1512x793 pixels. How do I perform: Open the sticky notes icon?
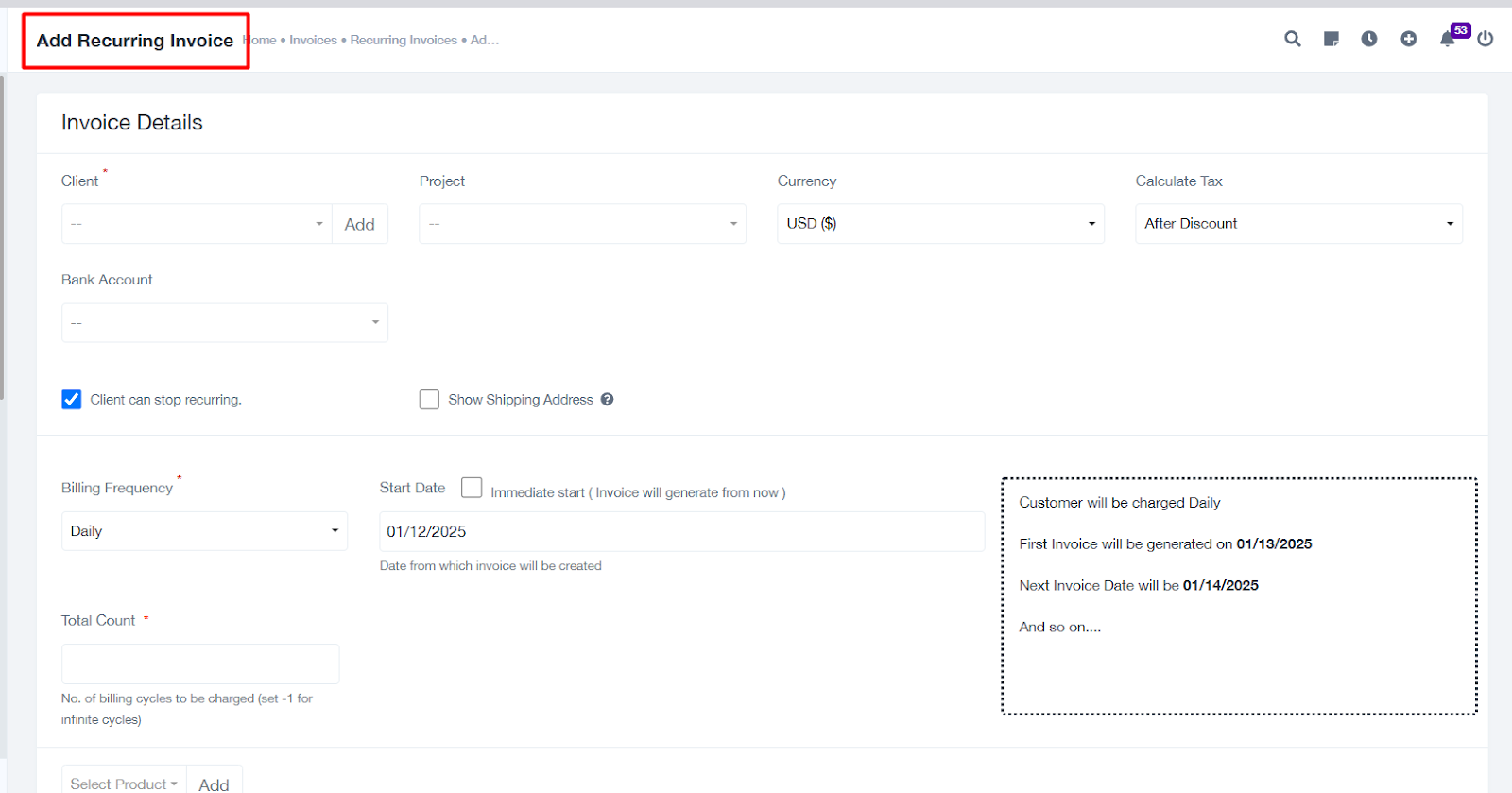[x=1331, y=39]
